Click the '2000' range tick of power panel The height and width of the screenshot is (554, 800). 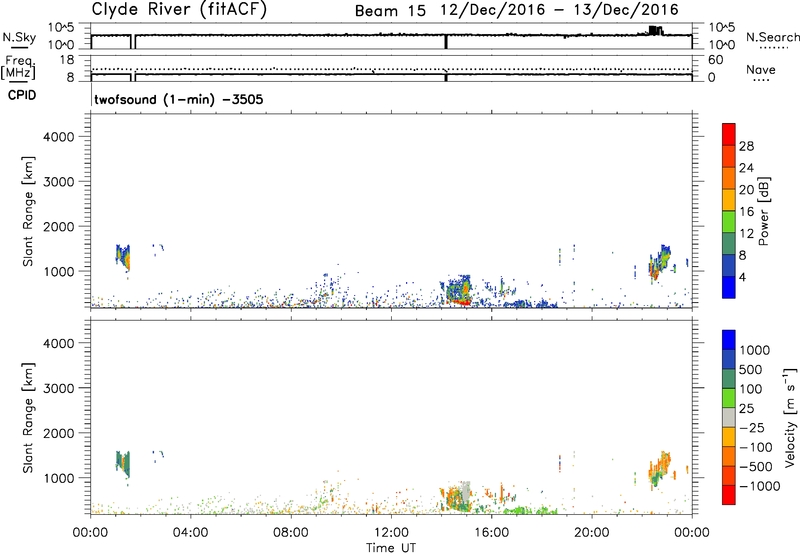tap(59, 227)
